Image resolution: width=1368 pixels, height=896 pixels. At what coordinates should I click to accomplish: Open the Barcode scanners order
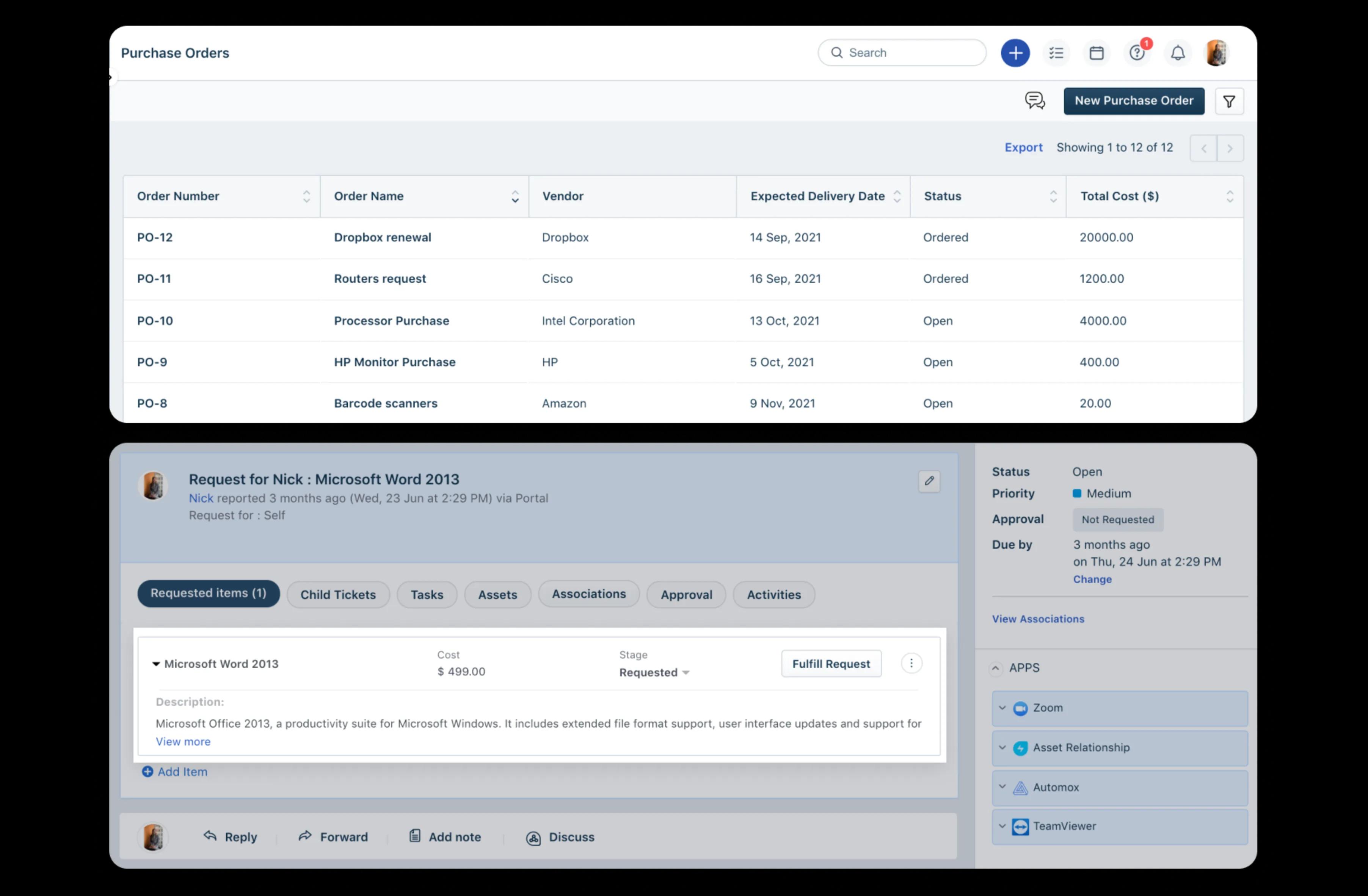(385, 403)
